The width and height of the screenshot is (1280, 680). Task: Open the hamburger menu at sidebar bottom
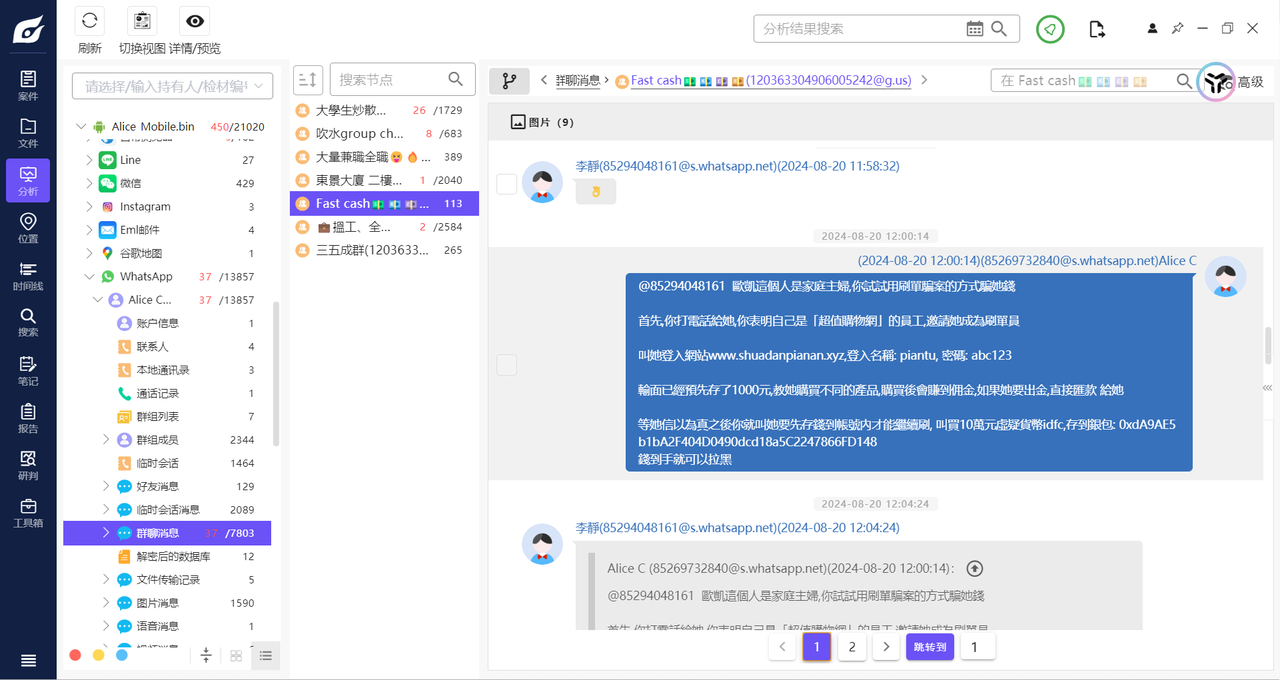pos(28,660)
